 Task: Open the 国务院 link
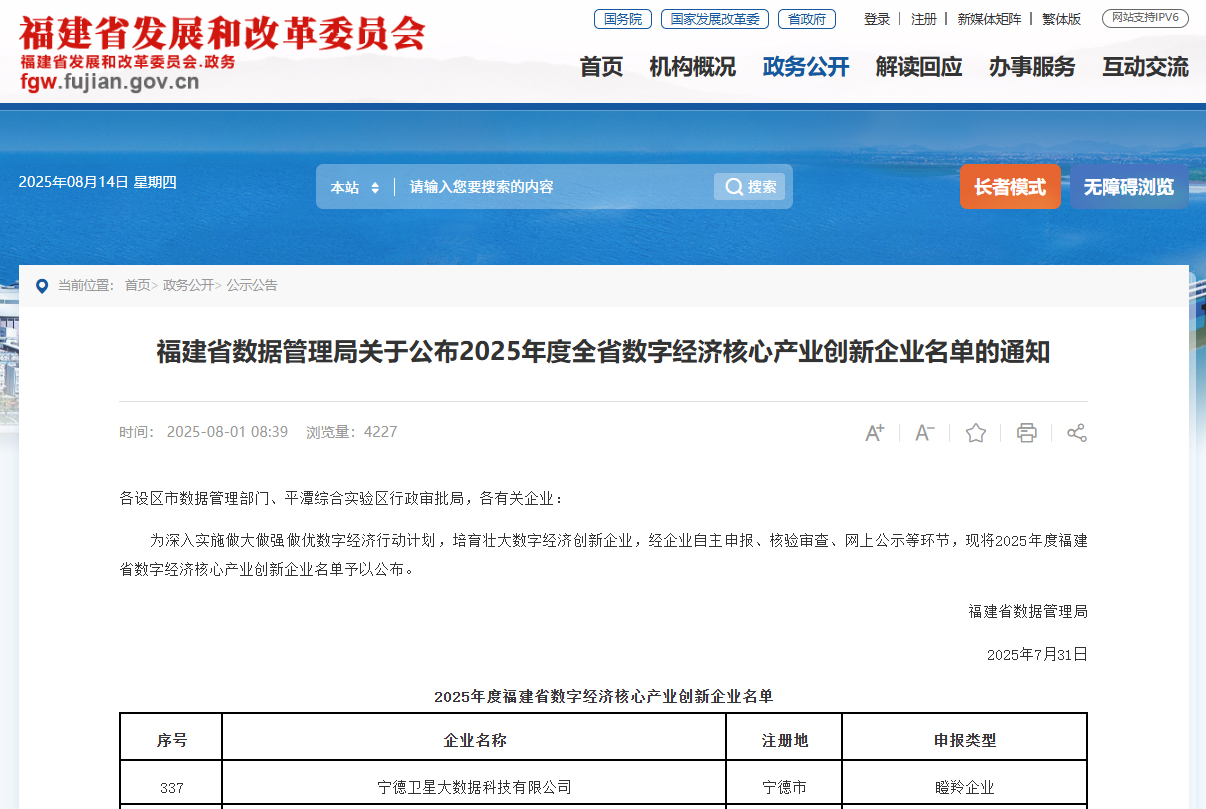point(622,19)
